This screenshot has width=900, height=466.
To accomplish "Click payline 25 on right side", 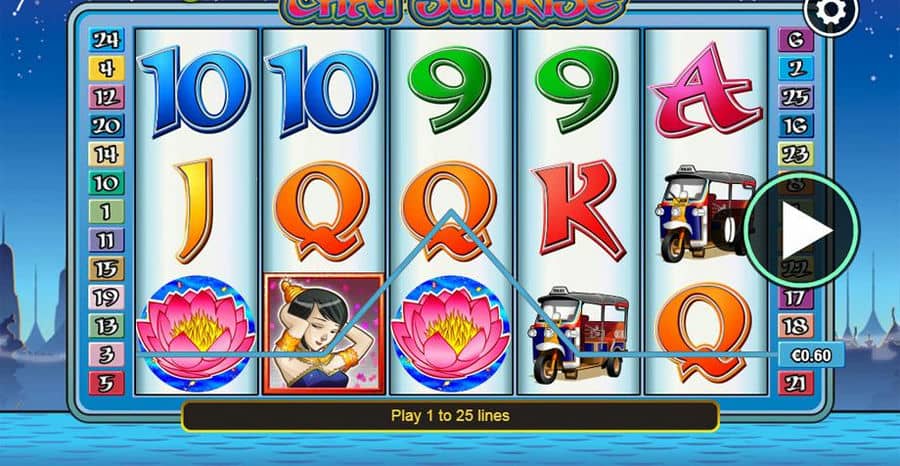I will click(x=796, y=97).
